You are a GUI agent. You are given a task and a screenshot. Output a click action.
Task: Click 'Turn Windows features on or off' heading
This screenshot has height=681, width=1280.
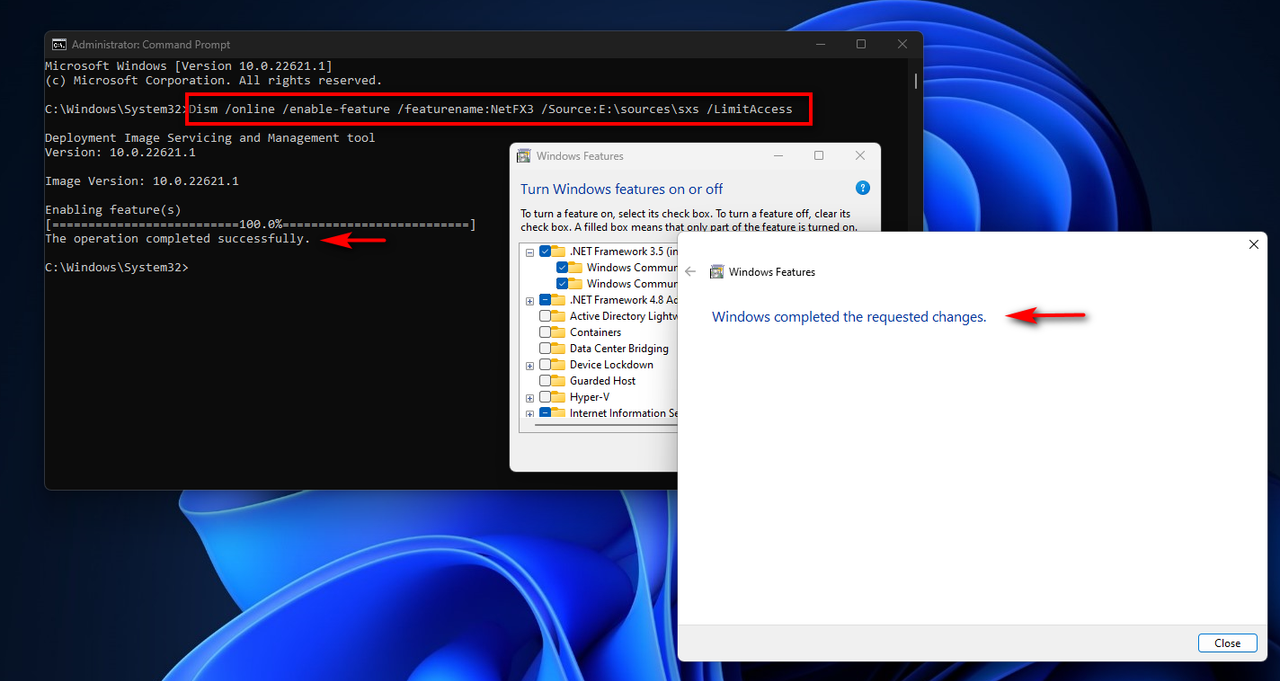[621, 189]
